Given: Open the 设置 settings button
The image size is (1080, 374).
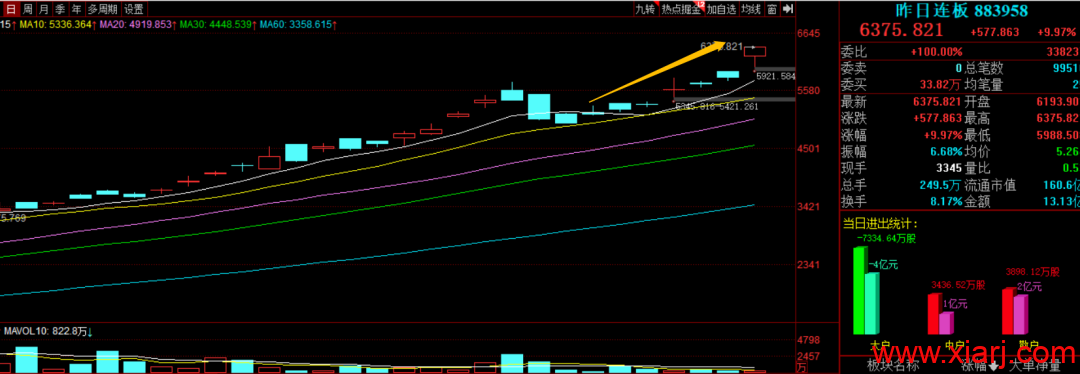Looking at the screenshot, I should (x=134, y=9).
